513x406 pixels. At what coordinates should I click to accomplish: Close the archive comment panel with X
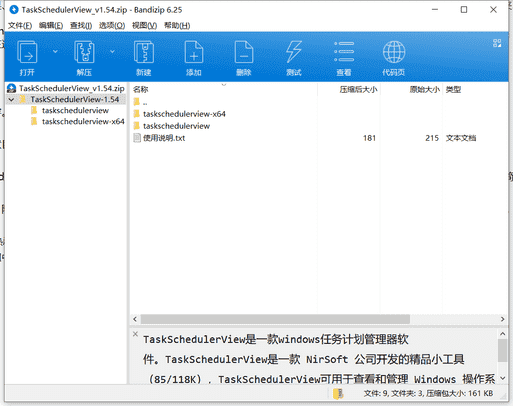tap(135, 334)
